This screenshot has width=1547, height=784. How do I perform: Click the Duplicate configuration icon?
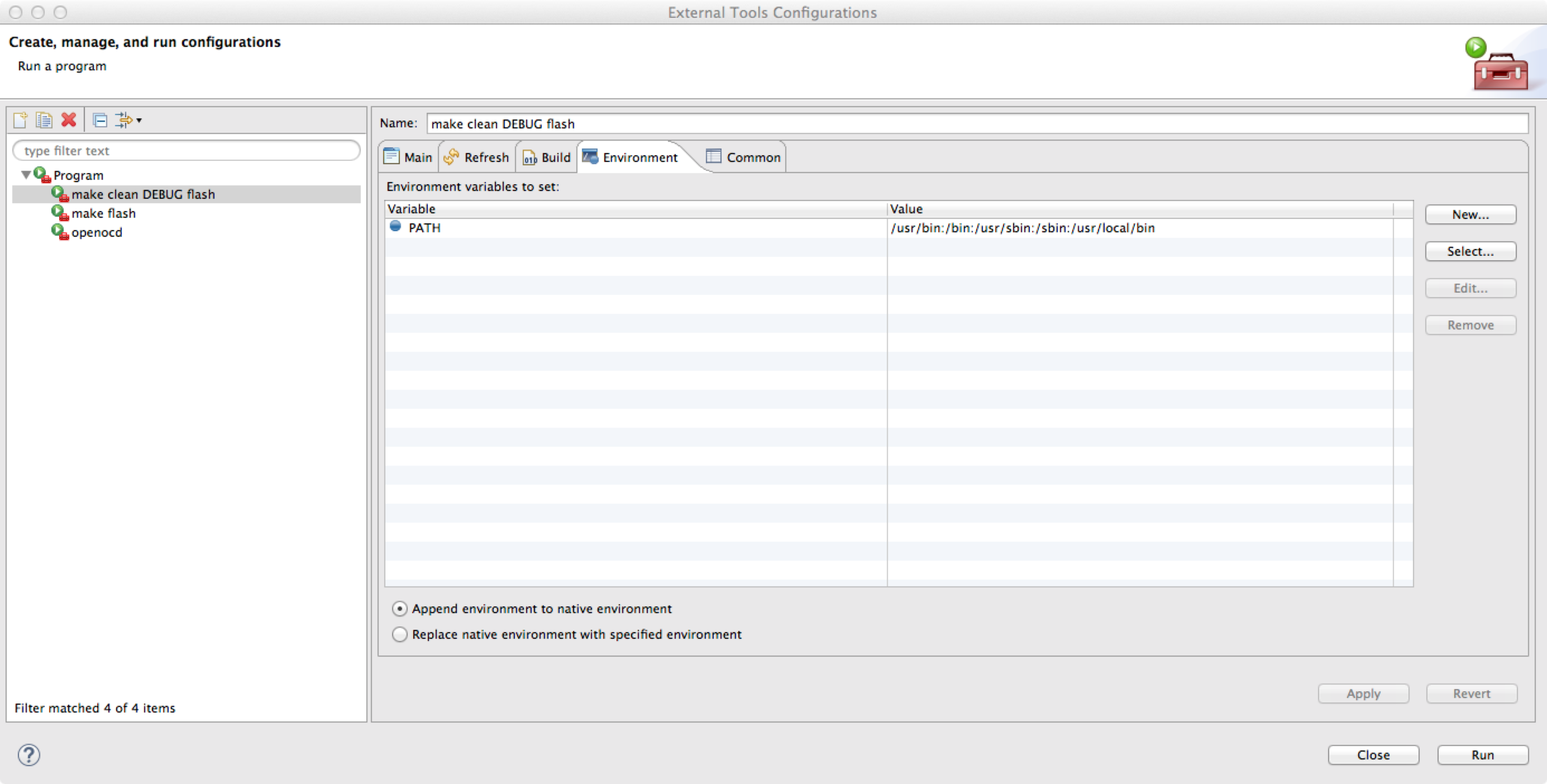point(44,120)
